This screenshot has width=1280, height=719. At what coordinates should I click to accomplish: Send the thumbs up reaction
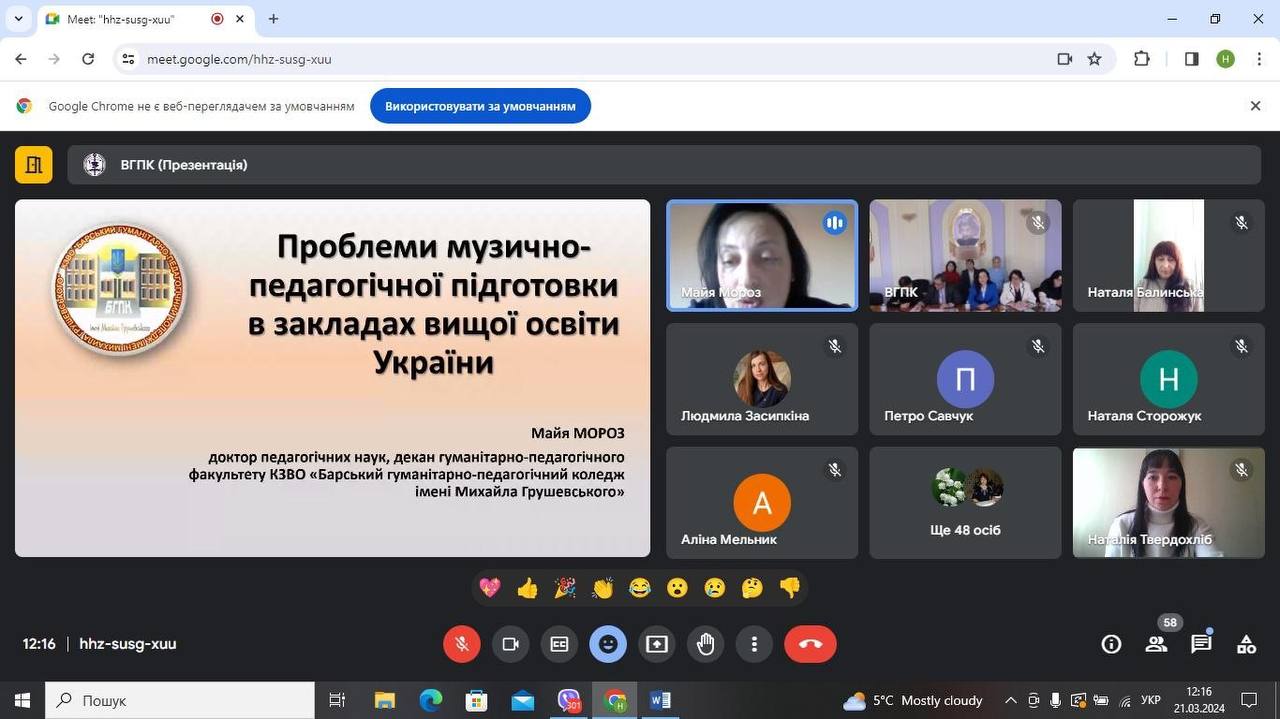pos(527,588)
